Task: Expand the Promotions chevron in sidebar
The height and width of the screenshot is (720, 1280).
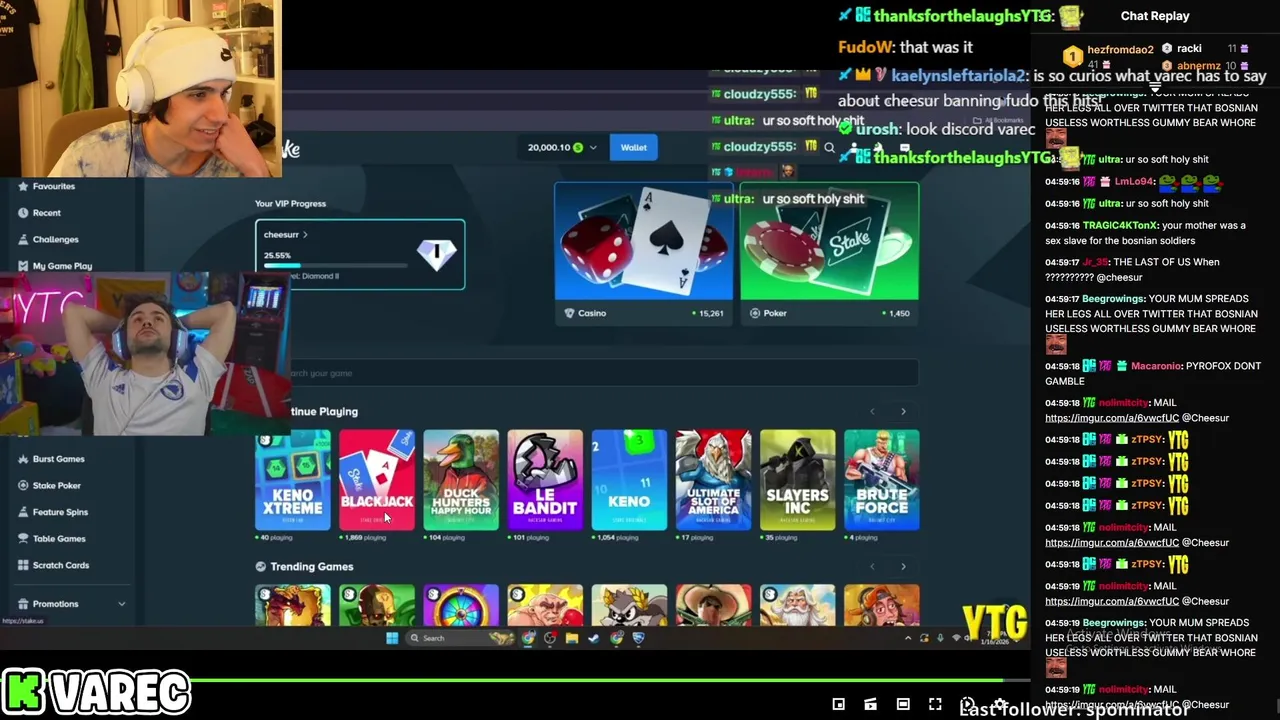Action: coord(122,604)
